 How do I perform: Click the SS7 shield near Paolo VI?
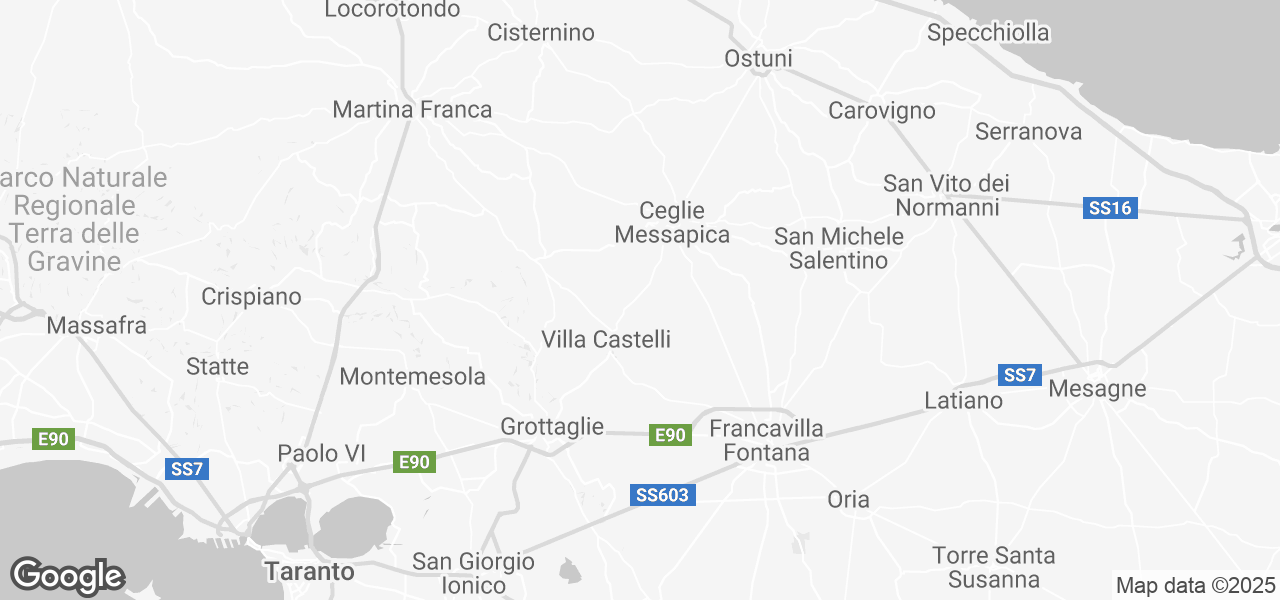[186, 468]
